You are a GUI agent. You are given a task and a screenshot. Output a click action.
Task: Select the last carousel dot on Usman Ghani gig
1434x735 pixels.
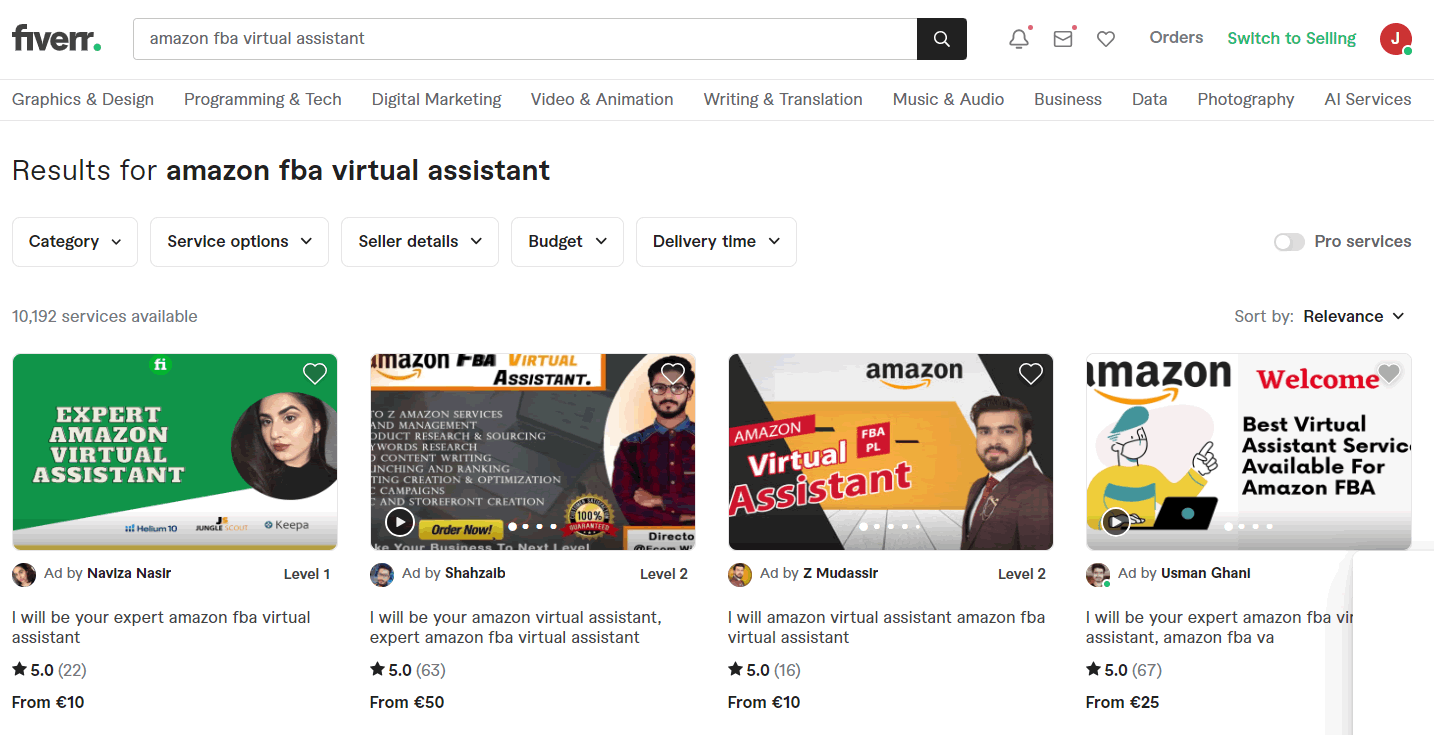click(x=1270, y=526)
